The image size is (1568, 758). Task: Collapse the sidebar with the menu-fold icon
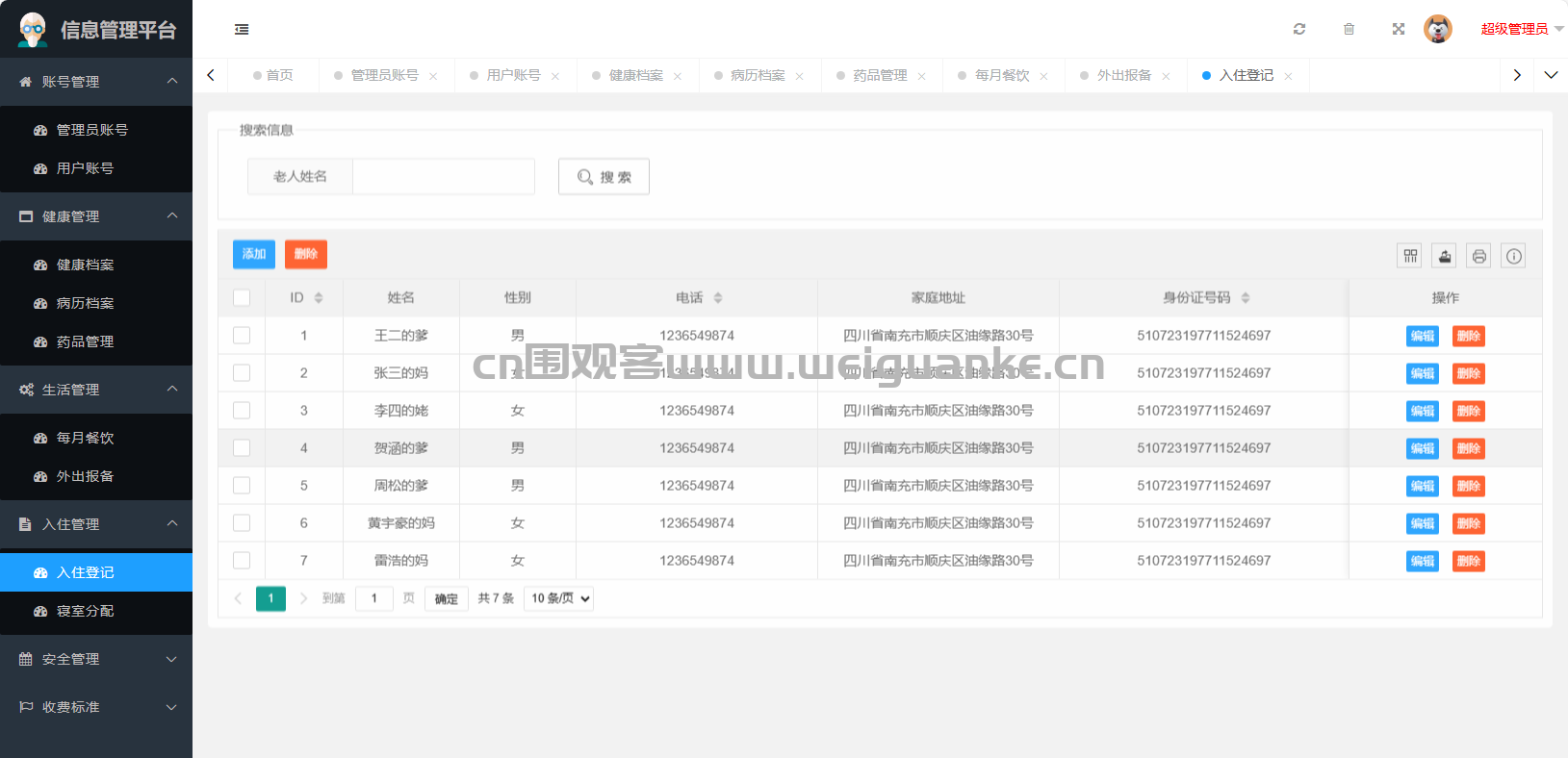point(242,30)
